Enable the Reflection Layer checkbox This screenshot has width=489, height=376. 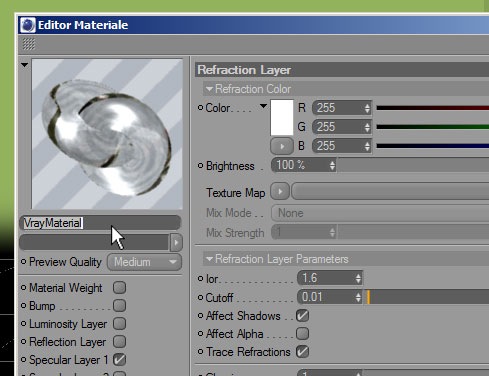point(119,342)
